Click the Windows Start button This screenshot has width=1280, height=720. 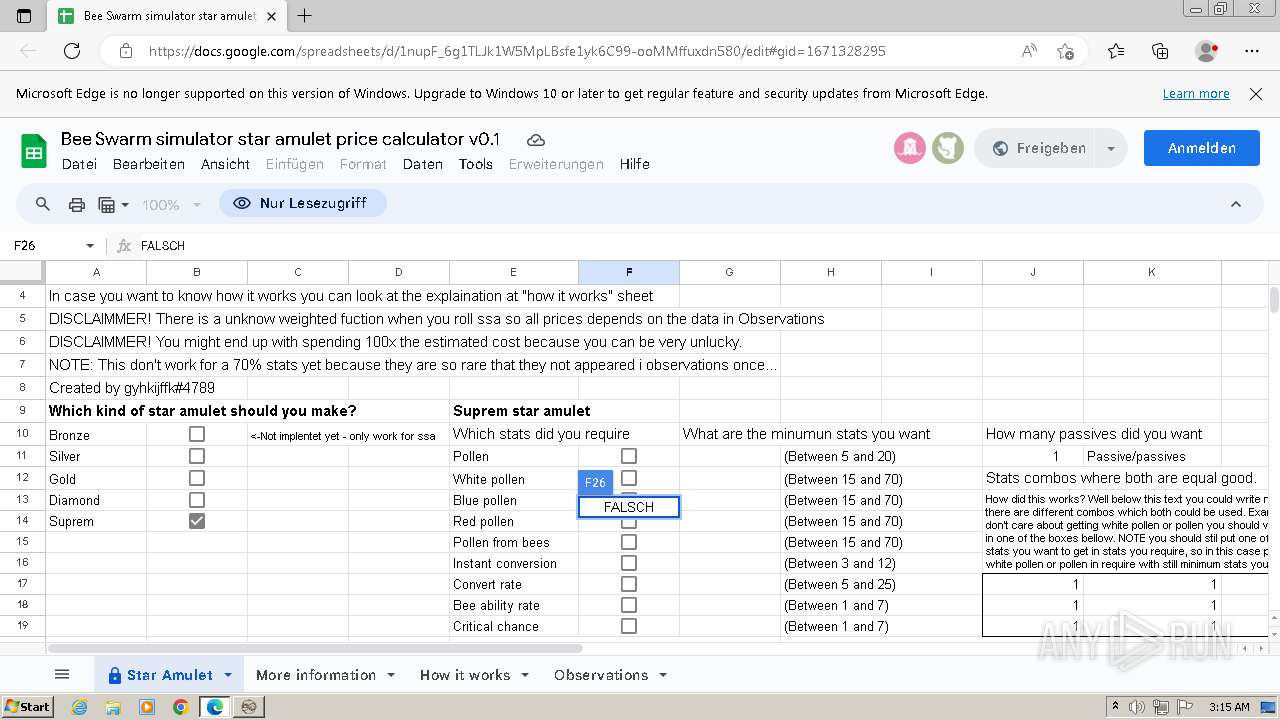click(x=27, y=707)
